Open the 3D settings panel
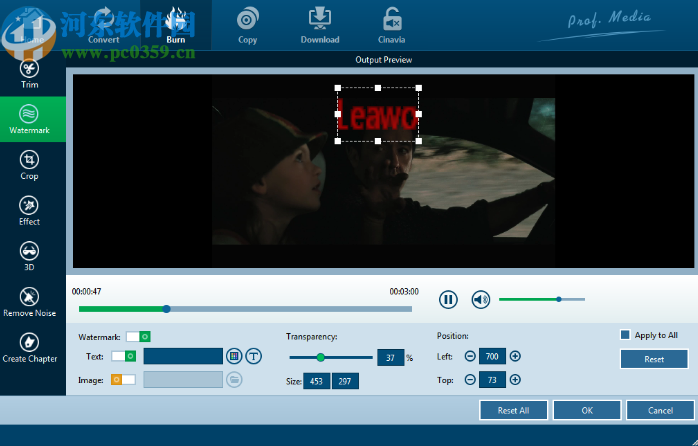The width and height of the screenshot is (698, 446). click(29, 257)
